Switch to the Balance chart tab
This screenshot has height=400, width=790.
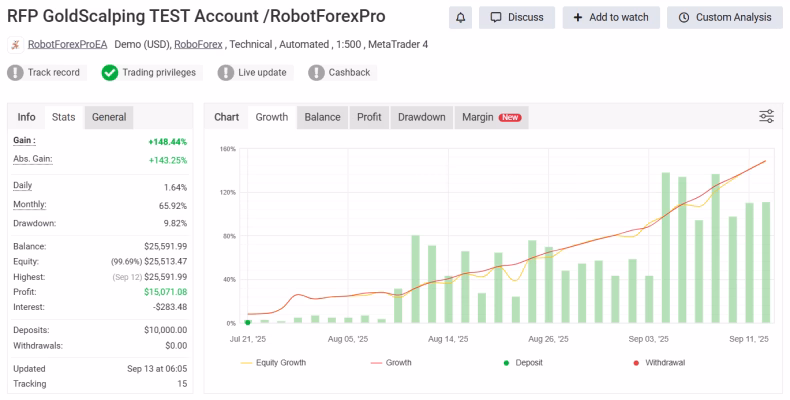click(x=322, y=117)
